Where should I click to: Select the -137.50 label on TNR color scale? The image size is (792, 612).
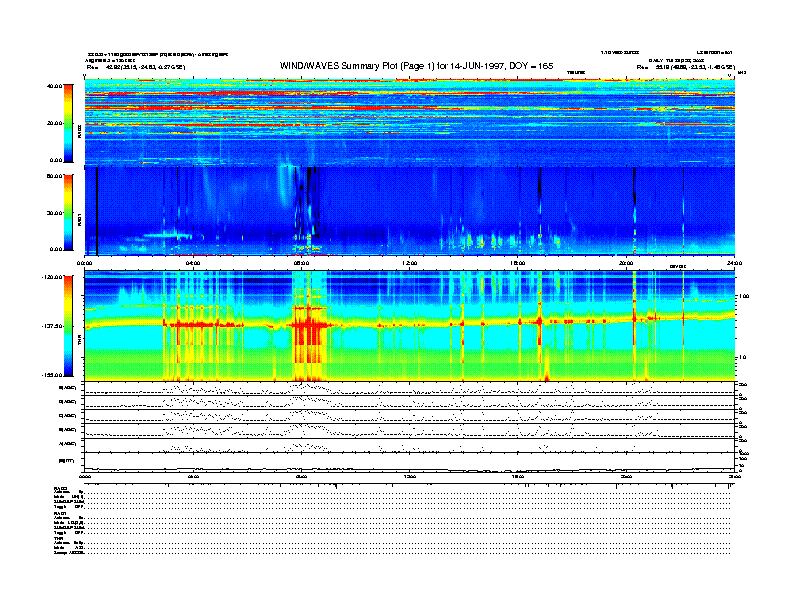point(52,326)
